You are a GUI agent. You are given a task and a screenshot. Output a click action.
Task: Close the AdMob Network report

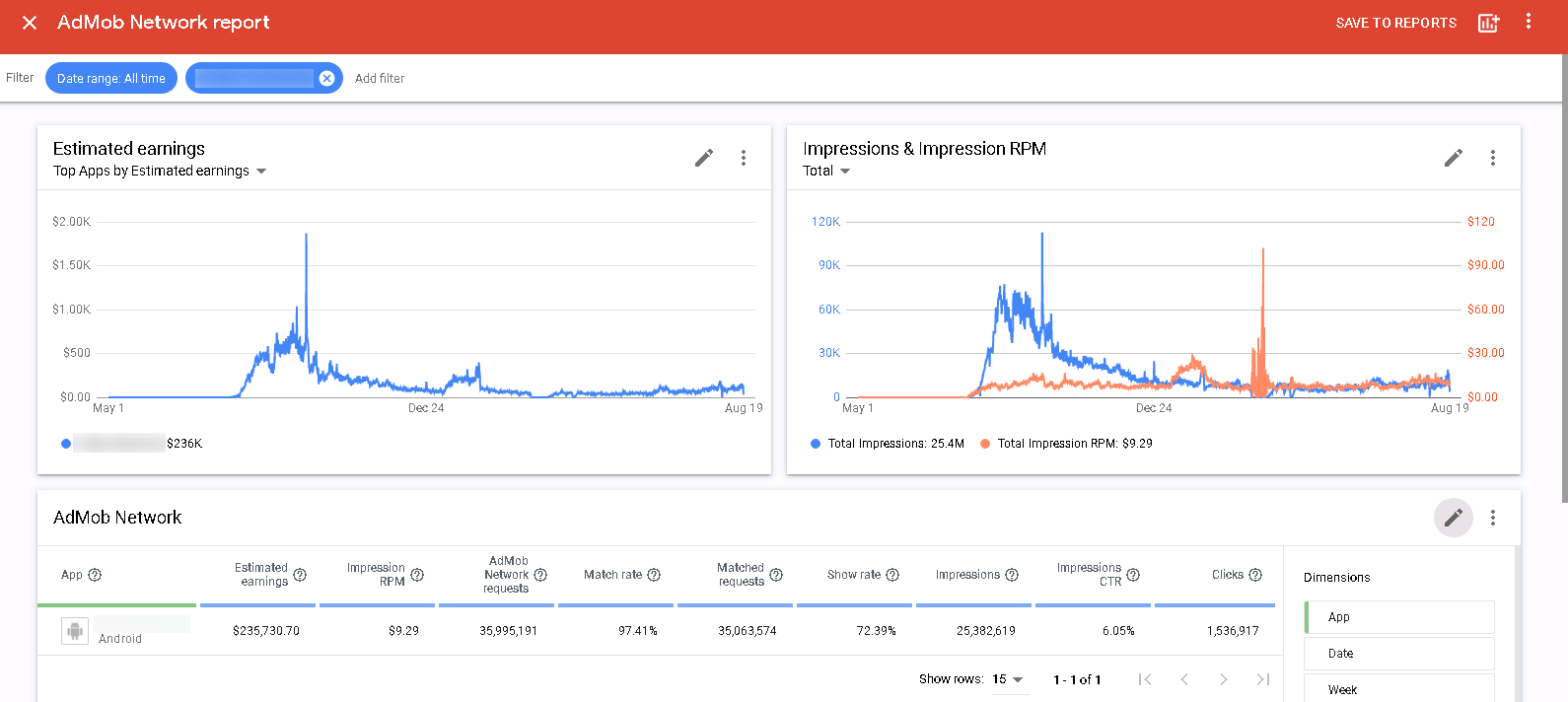(30, 23)
